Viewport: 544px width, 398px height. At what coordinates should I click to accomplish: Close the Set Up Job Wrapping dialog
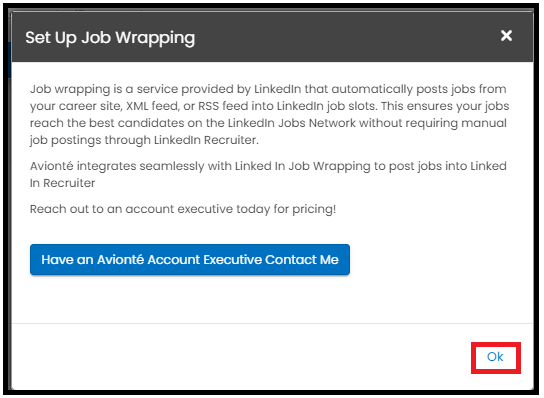click(506, 35)
